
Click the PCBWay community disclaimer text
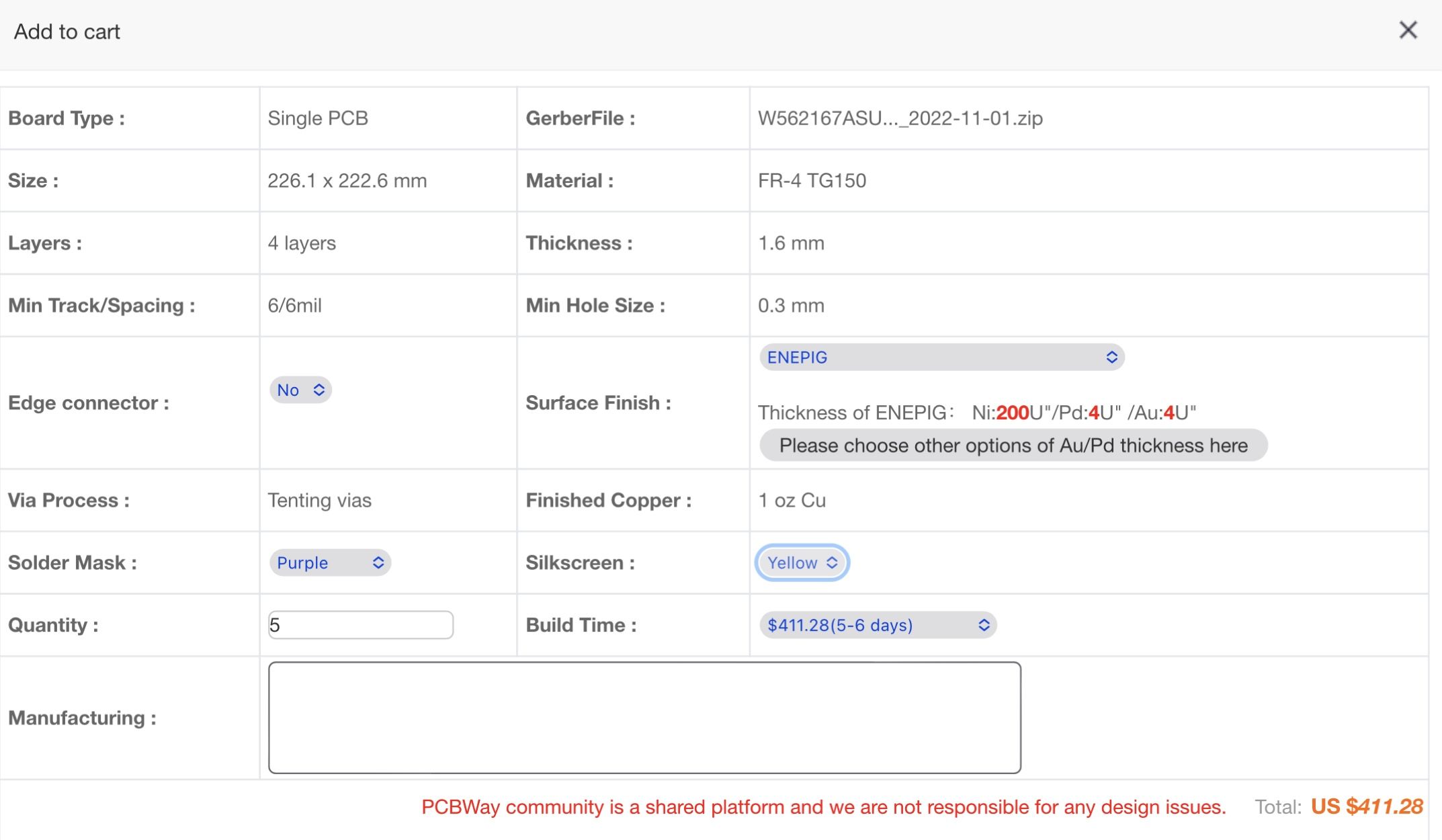(x=823, y=807)
